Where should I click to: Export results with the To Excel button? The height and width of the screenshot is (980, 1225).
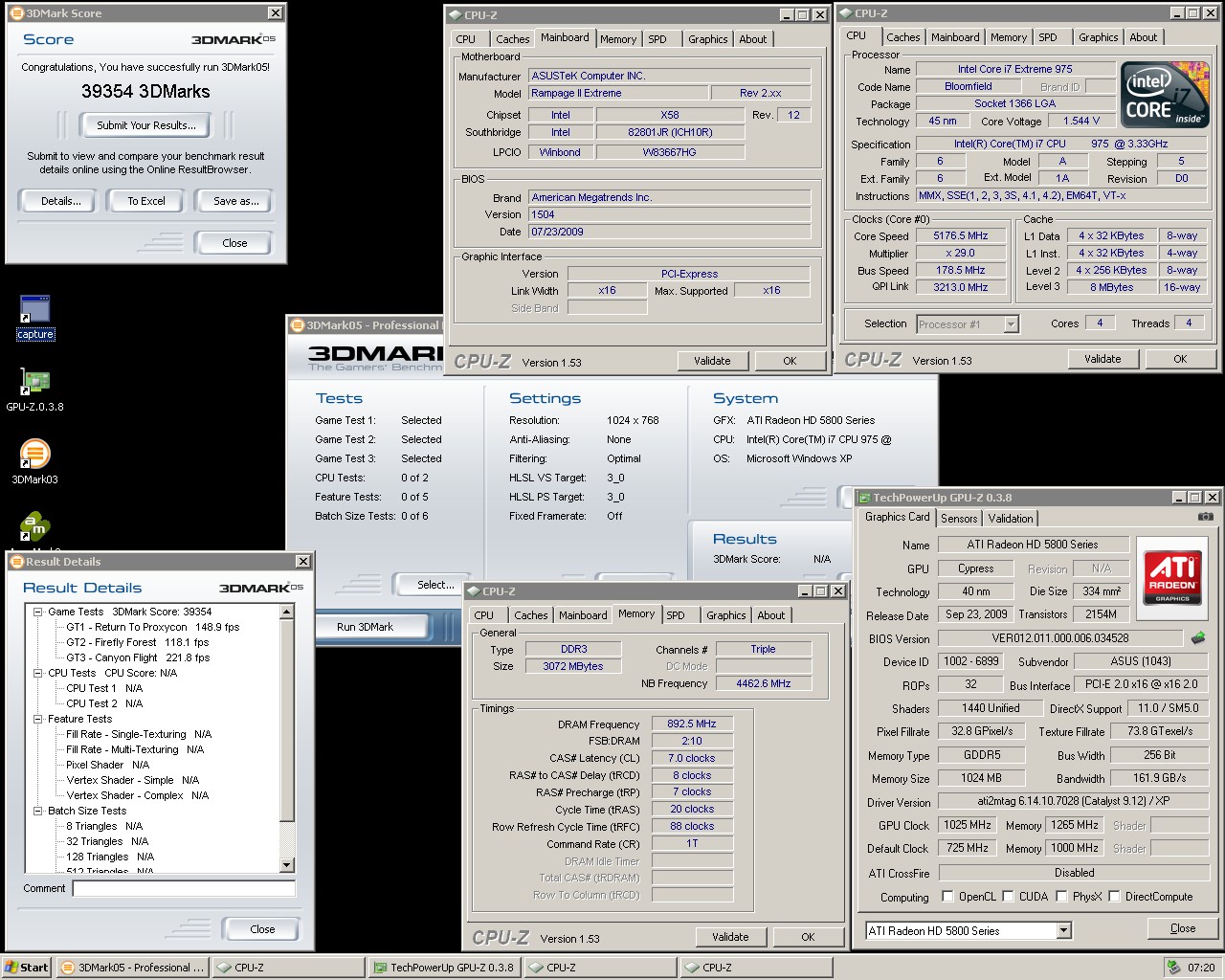tap(146, 201)
